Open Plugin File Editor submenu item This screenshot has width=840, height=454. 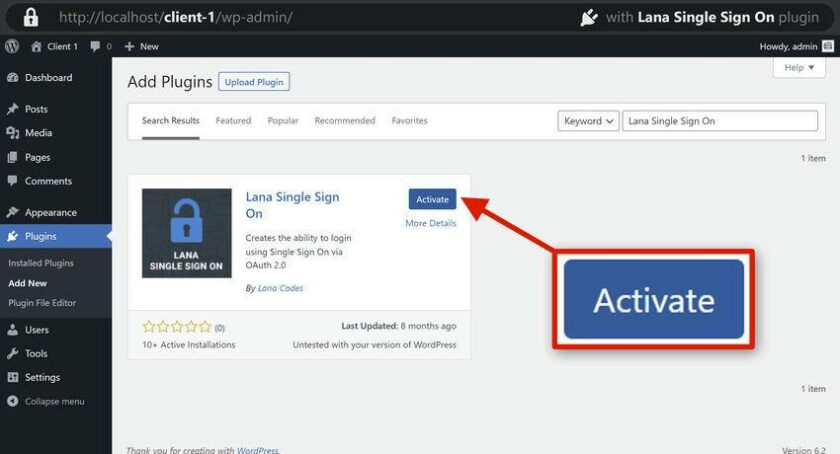42,303
